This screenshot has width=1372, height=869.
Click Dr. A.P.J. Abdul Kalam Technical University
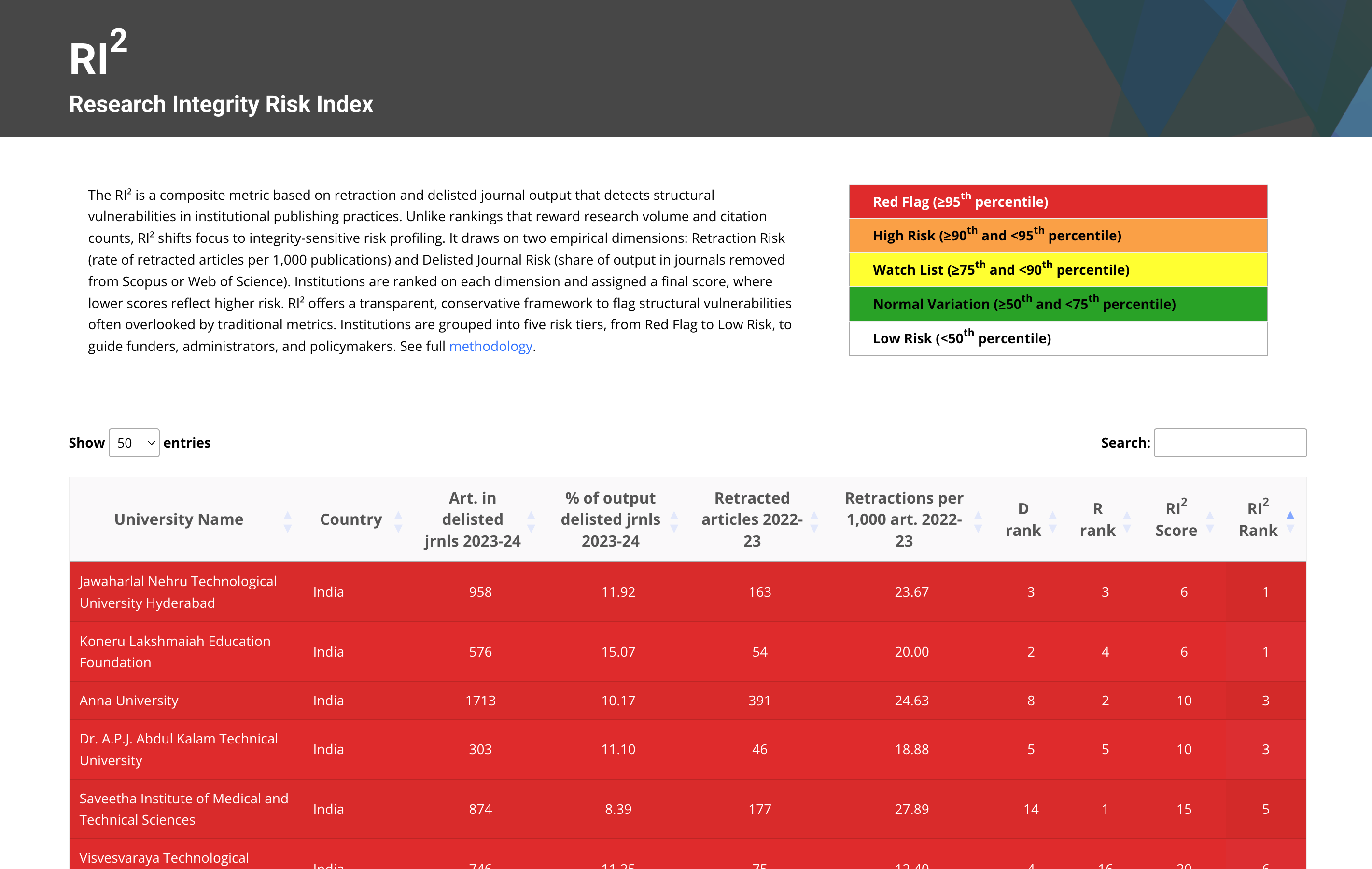tap(178, 749)
